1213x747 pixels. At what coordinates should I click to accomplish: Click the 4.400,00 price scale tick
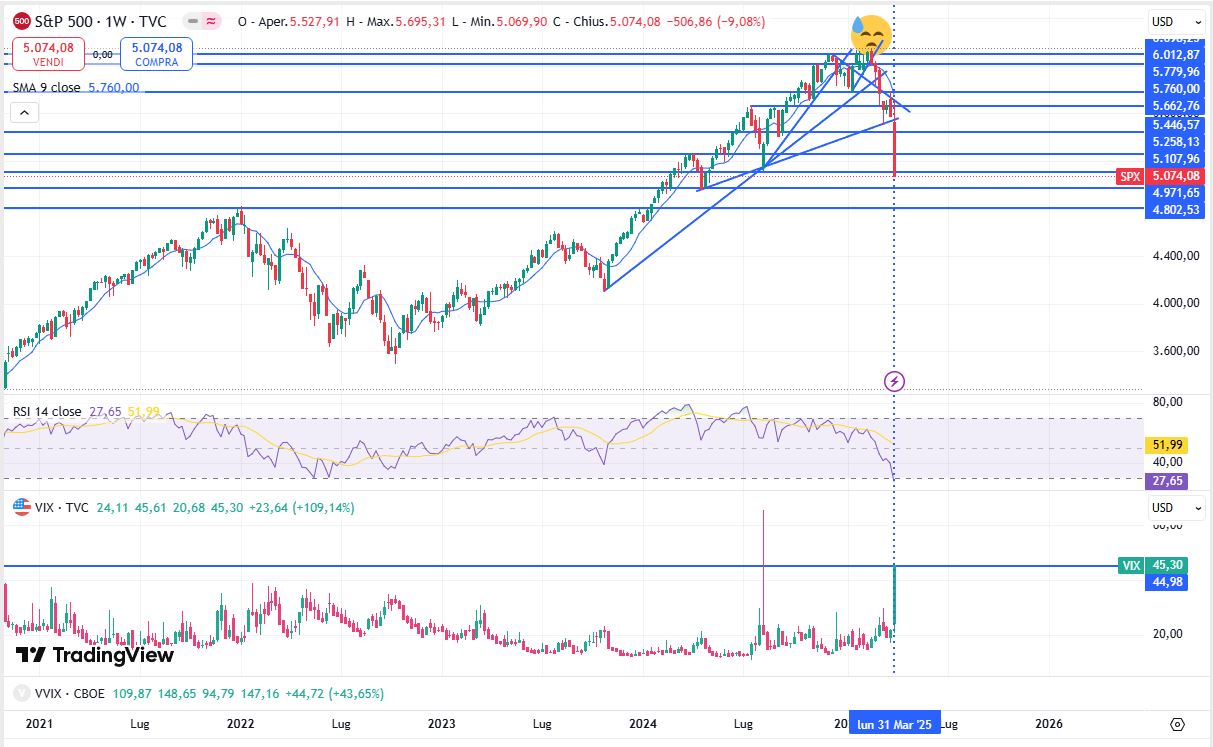coord(1175,256)
